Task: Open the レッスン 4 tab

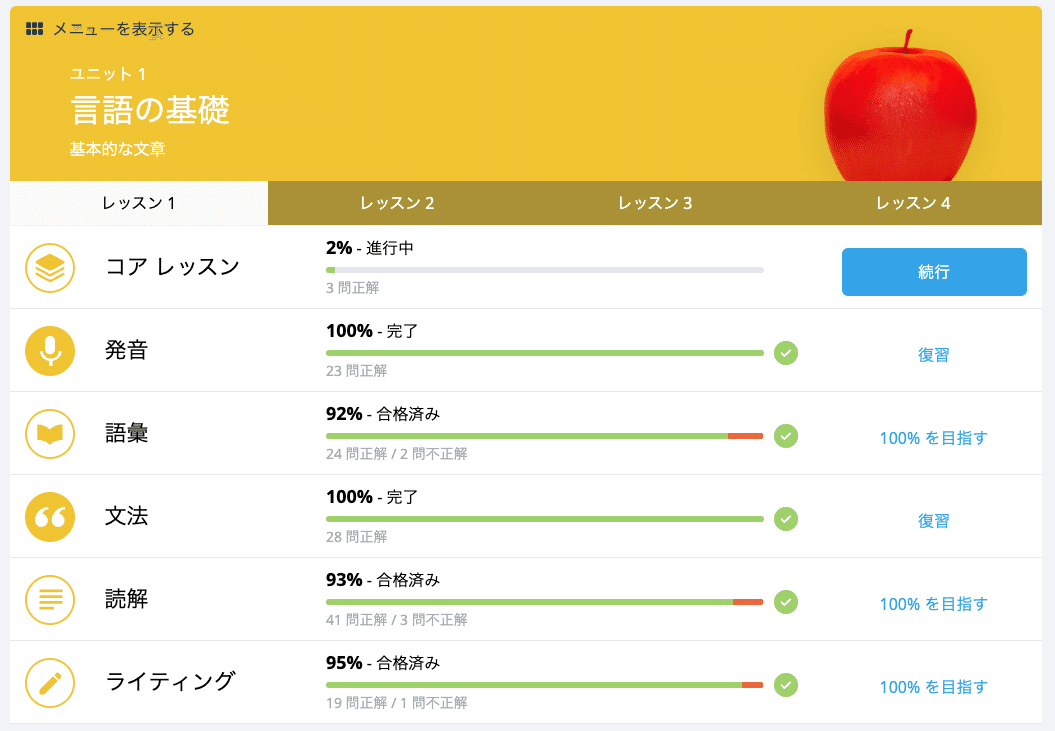Action: tap(912, 202)
